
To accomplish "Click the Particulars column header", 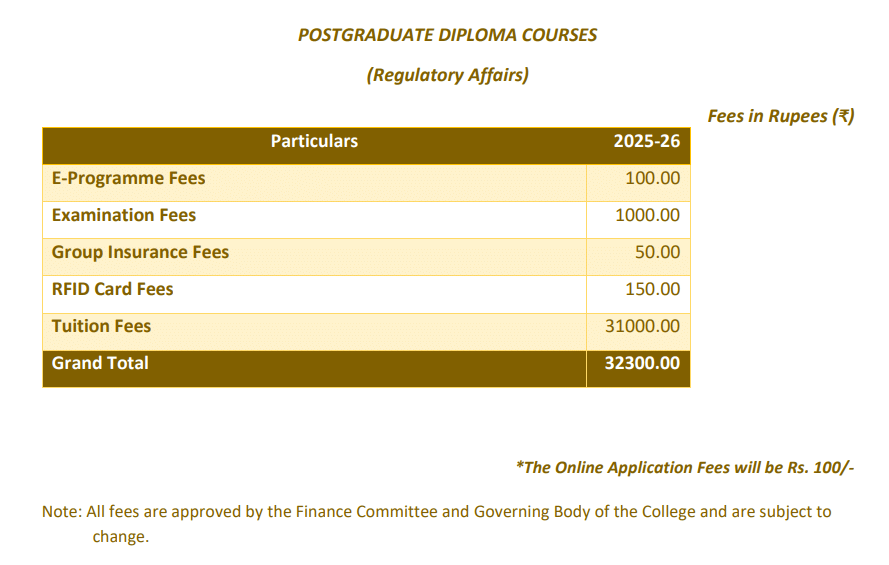I will 314,141.
